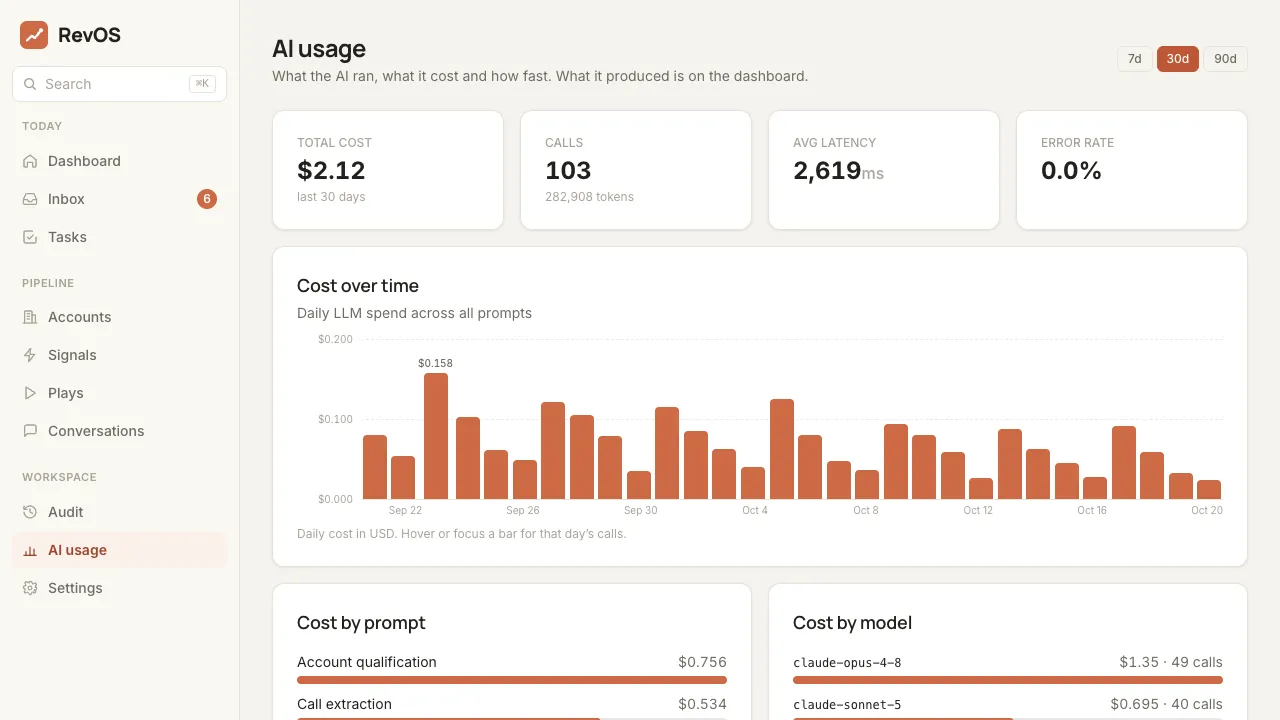Click the Total Cost value $2.12
The width and height of the screenshot is (1280, 720).
[x=331, y=171]
